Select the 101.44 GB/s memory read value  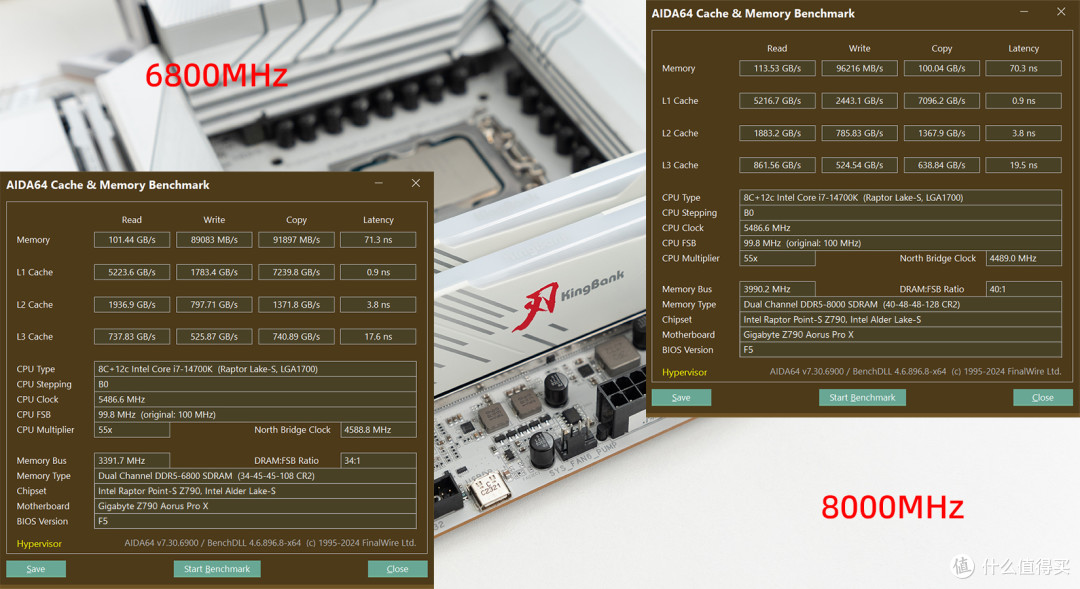click(132, 240)
